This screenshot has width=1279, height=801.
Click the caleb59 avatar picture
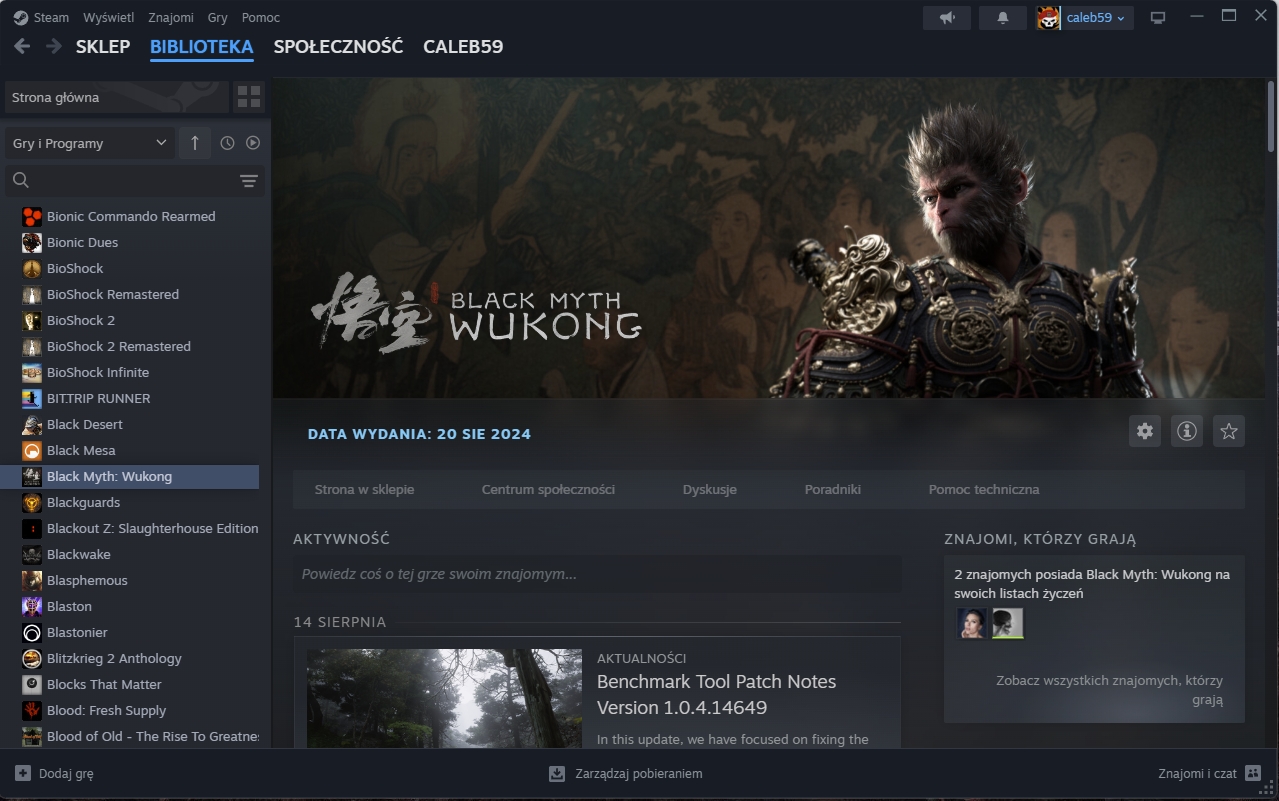[1049, 17]
